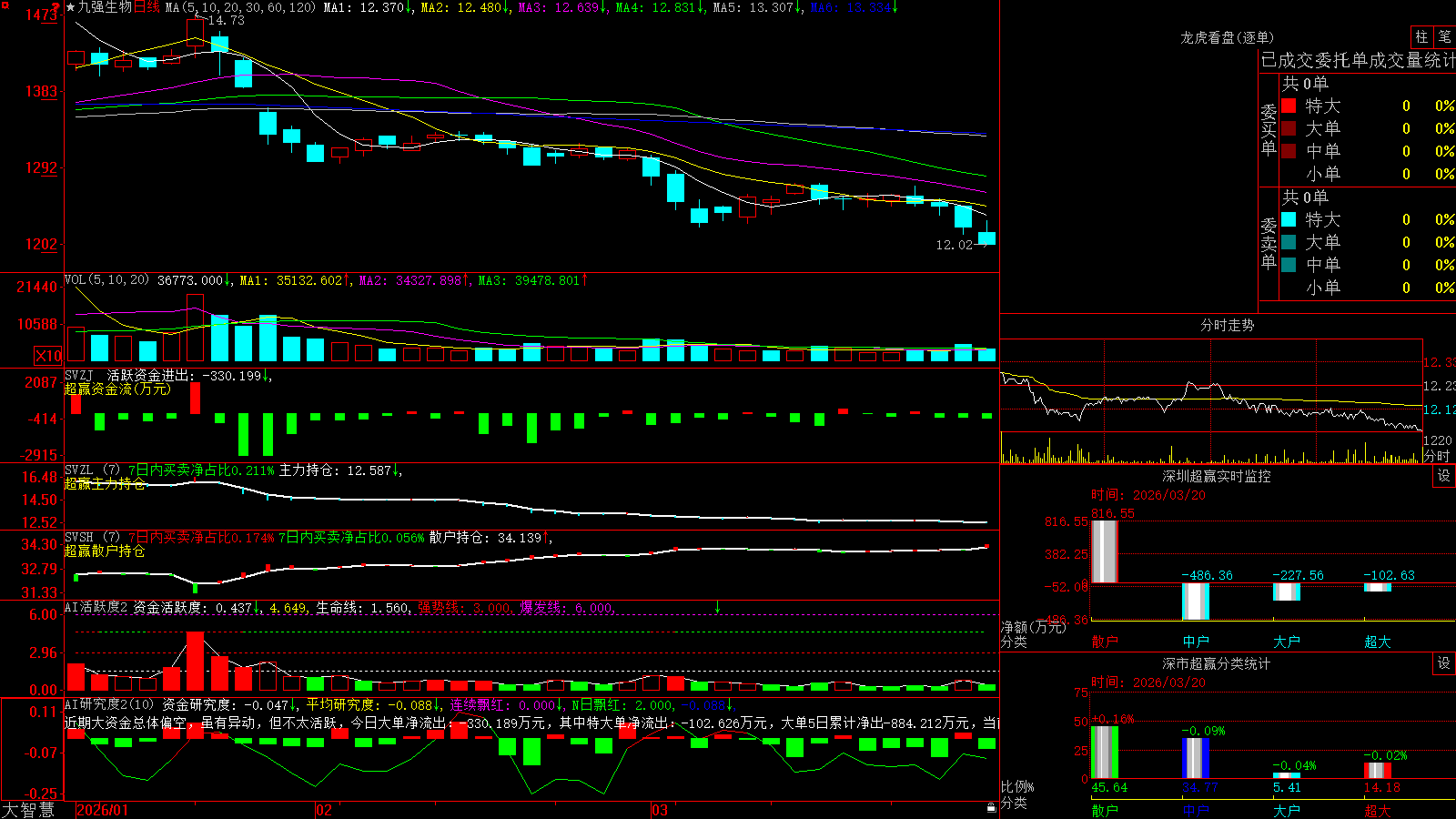Click the lock icon at chart bottom right
The image size is (1456, 819).
coord(992,807)
